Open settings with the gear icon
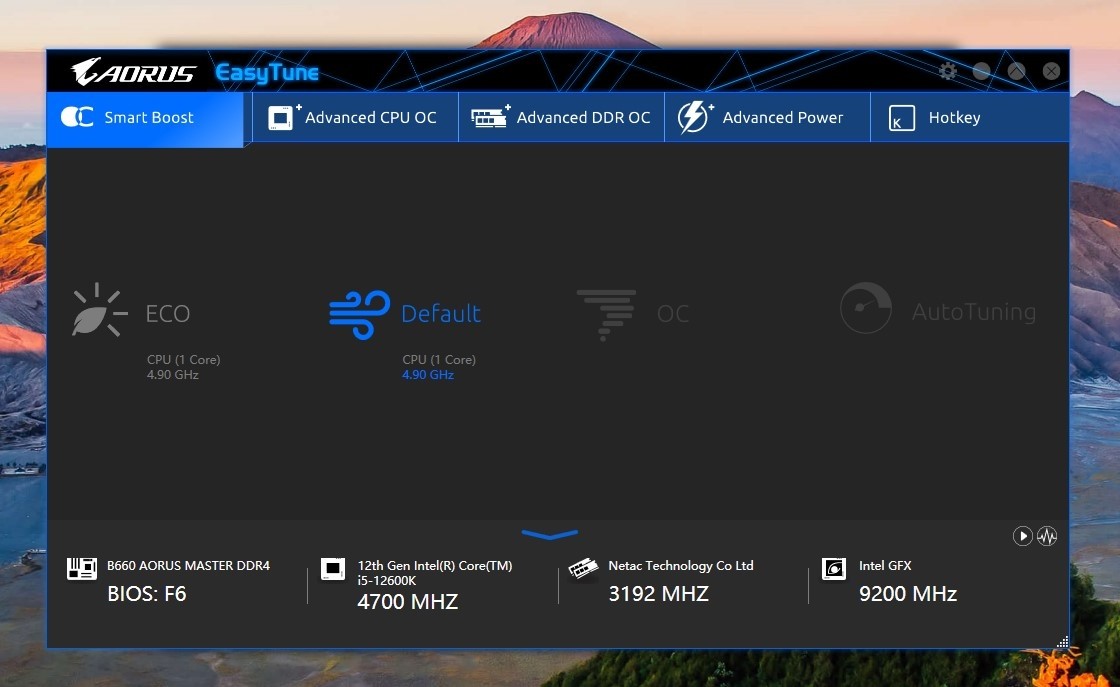 [947, 71]
